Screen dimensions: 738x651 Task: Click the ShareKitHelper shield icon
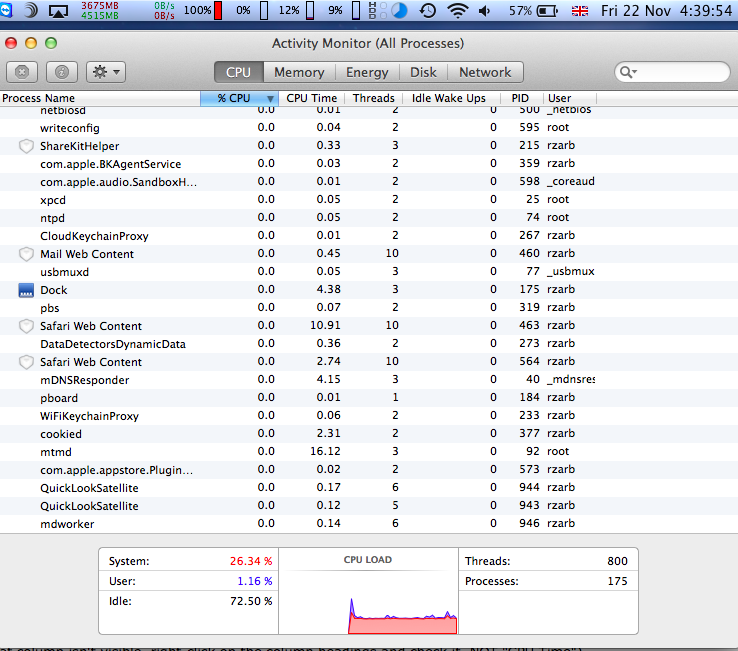click(26, 146)
